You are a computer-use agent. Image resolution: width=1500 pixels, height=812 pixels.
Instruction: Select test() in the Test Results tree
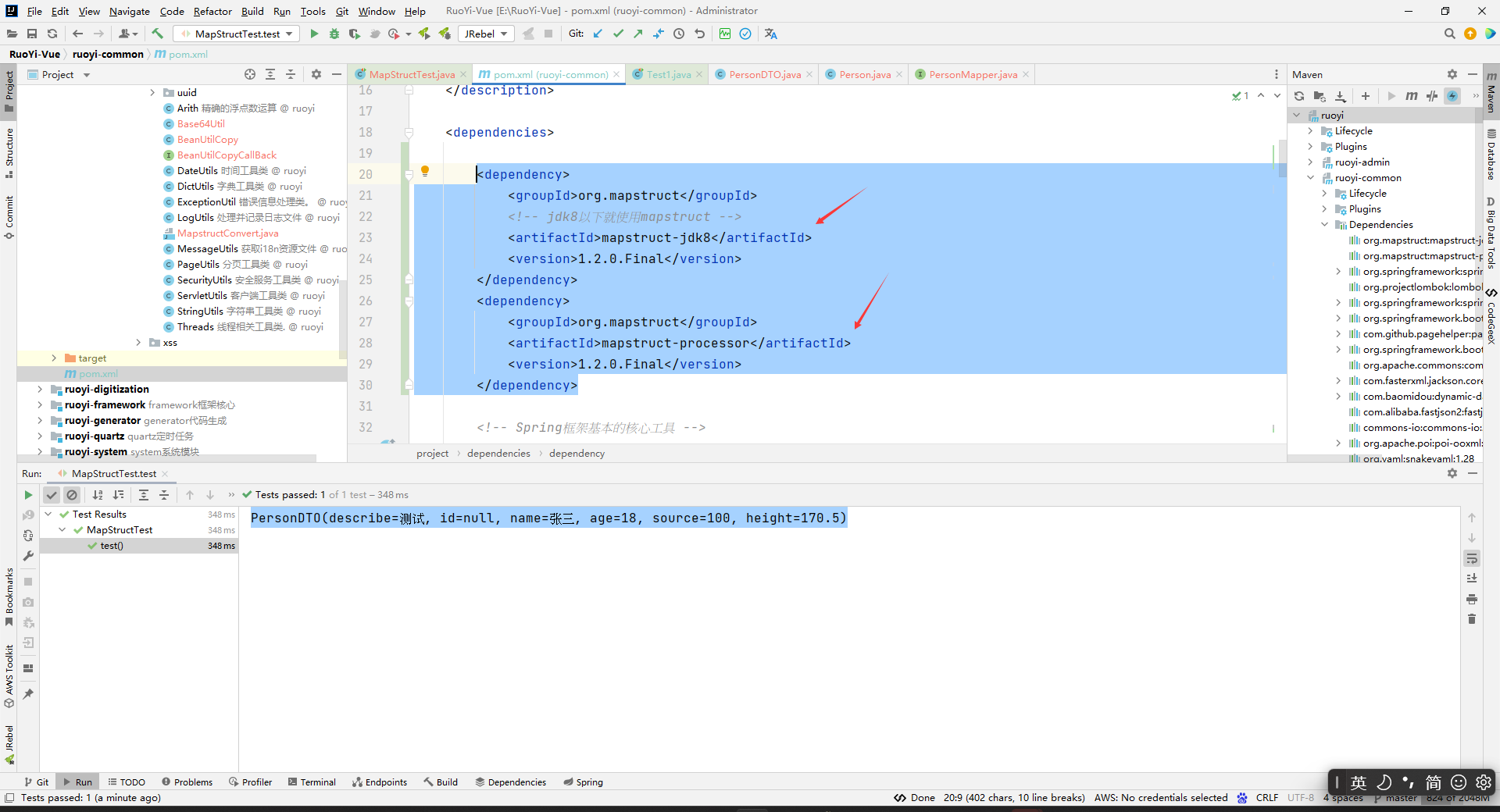point(112,546)
